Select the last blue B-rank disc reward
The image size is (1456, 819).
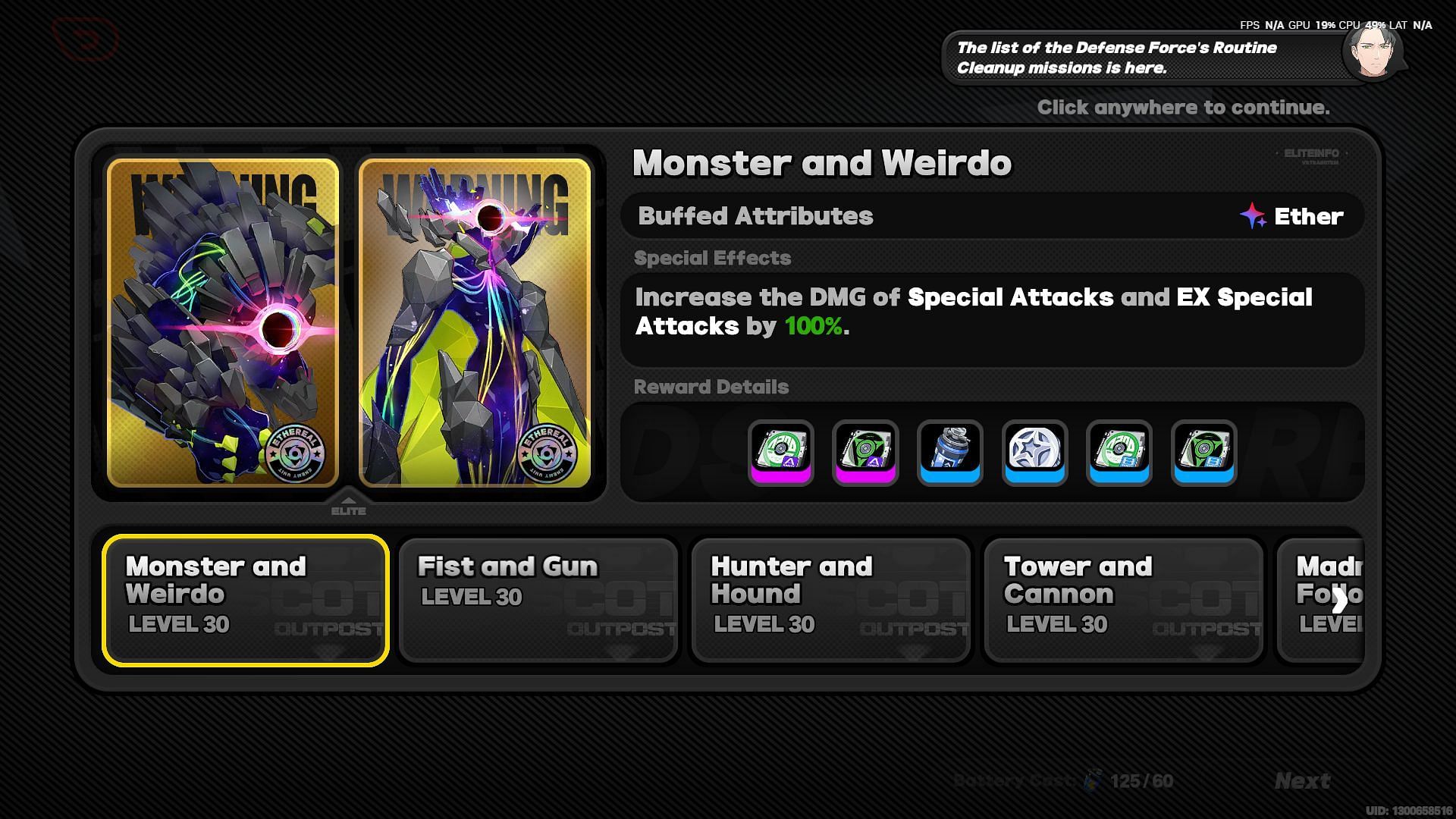click(1204, 452)
